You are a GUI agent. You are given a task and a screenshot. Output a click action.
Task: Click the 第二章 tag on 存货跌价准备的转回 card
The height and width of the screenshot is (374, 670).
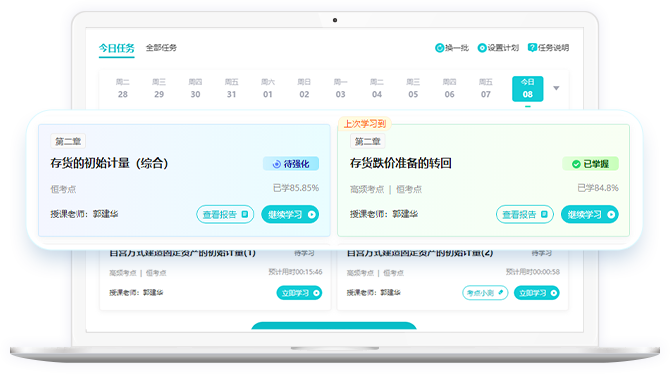(368, 141)
